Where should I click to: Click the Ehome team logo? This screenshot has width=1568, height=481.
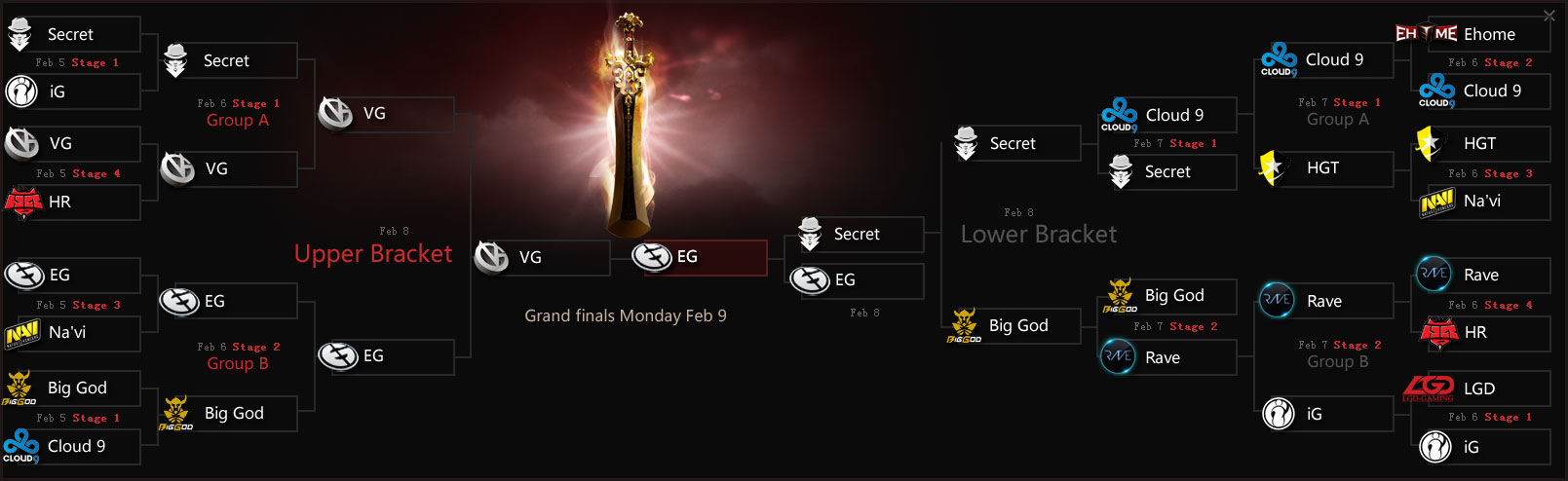tap(1426, 34)
